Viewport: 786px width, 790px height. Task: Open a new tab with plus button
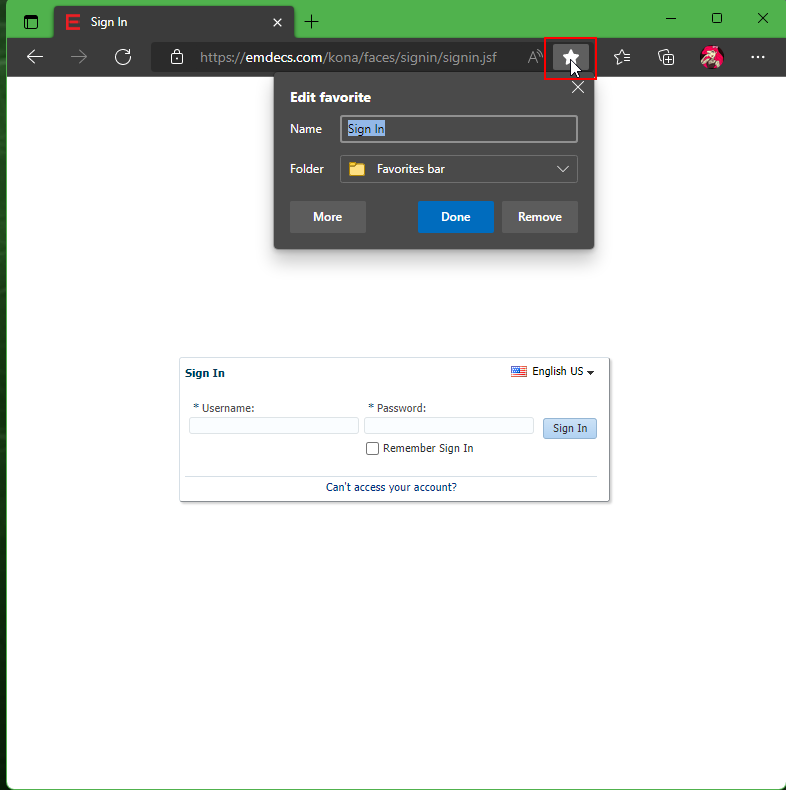pyautogui.click(x=311, y=22)
